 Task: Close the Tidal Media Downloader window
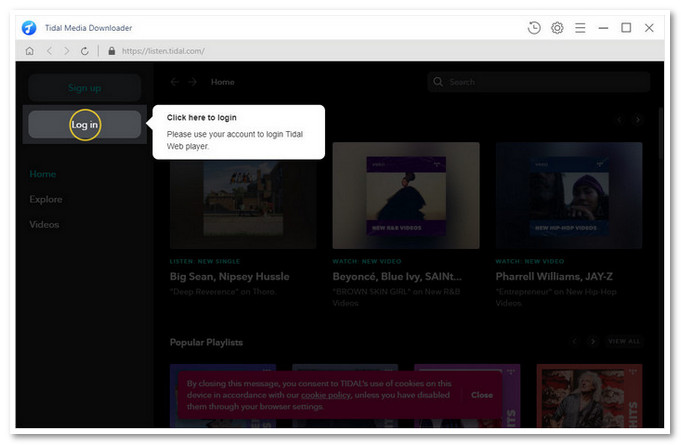pyautogui.click(x=649, y=28)
